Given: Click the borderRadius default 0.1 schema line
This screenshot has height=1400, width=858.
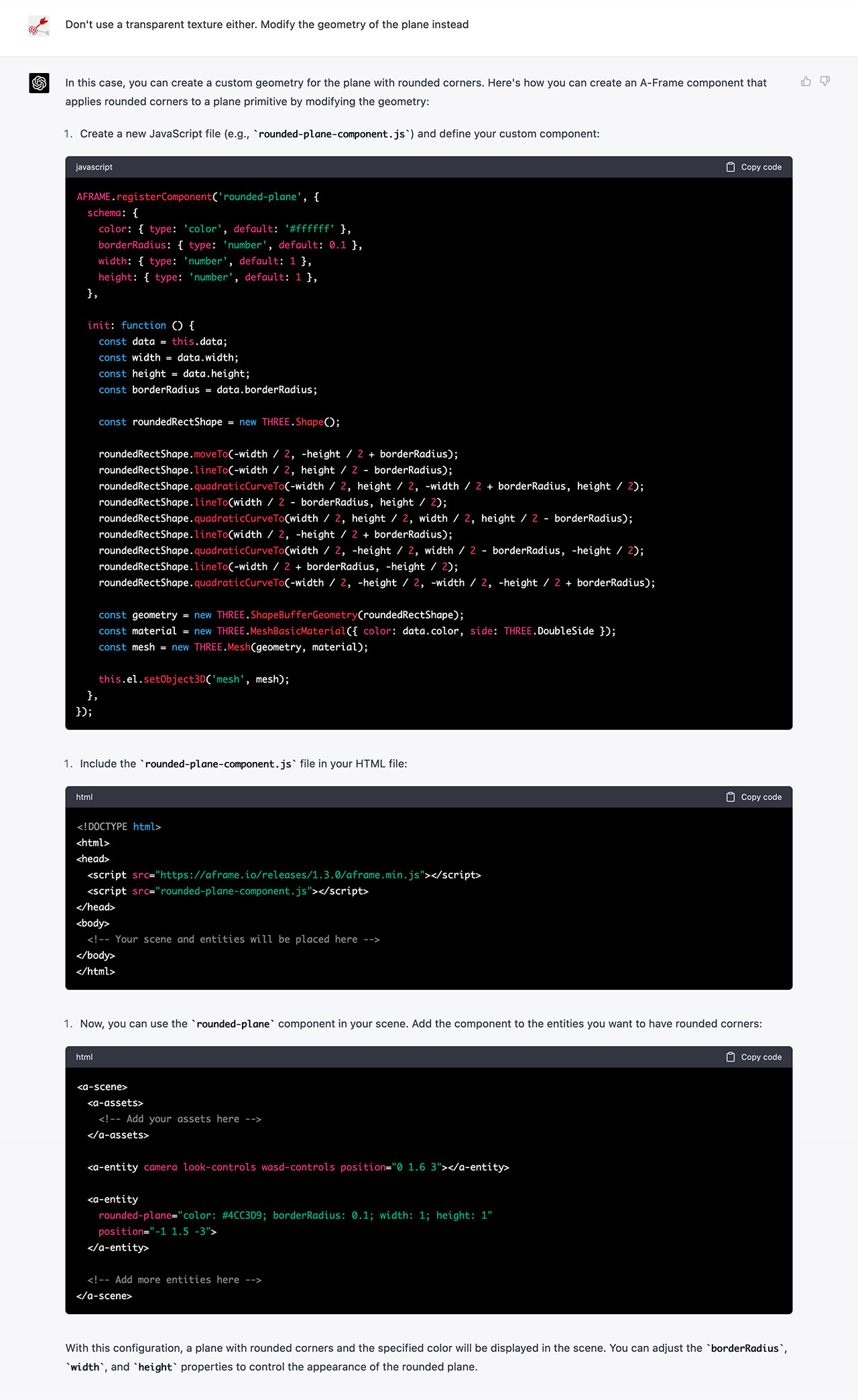Looking at the screenshot, I should coord(230,245).
